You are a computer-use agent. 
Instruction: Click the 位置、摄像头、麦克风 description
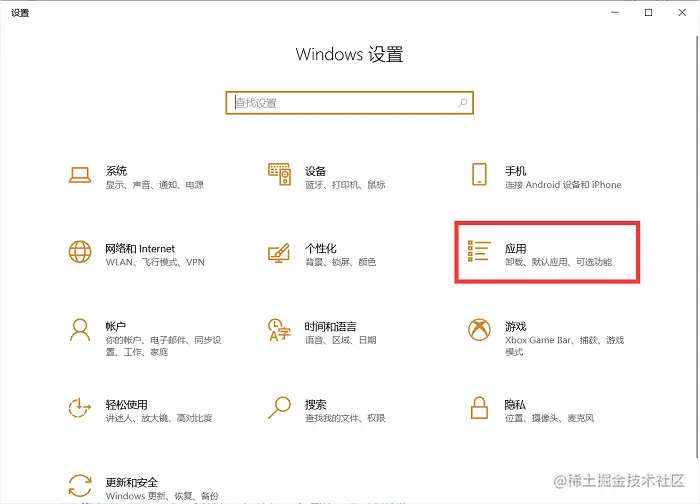click(549, 418)
